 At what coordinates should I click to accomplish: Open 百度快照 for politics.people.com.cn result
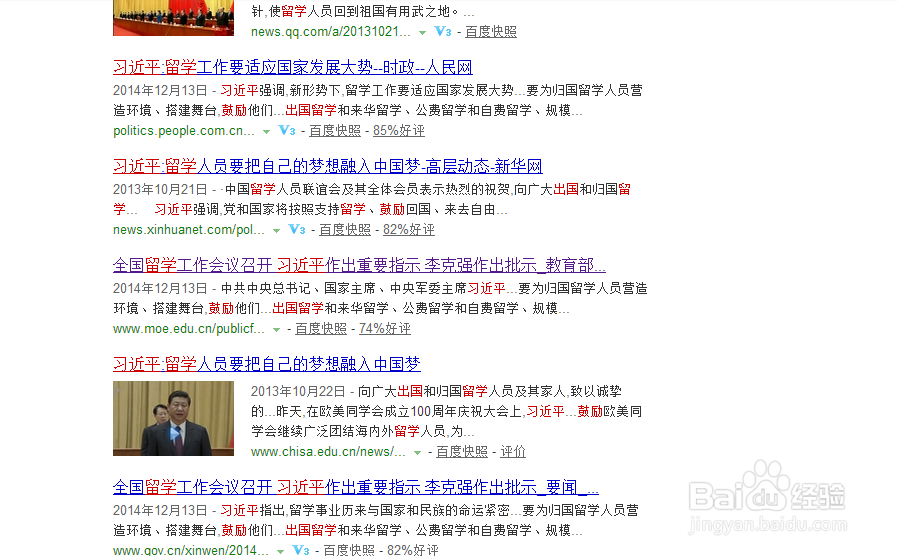[x=335, y=131]
